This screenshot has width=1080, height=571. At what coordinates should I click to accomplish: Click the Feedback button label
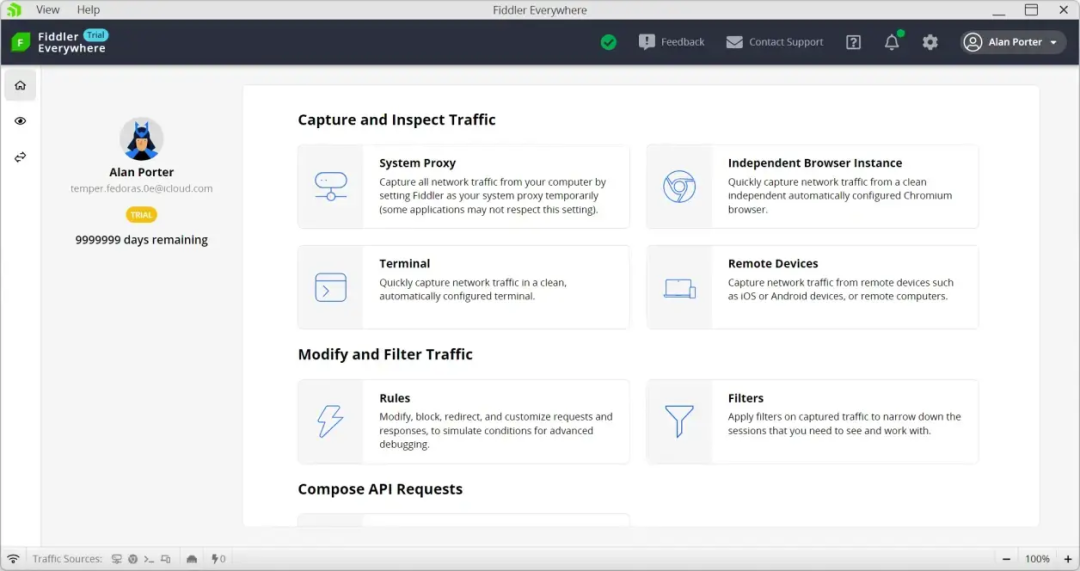(683, 42)
